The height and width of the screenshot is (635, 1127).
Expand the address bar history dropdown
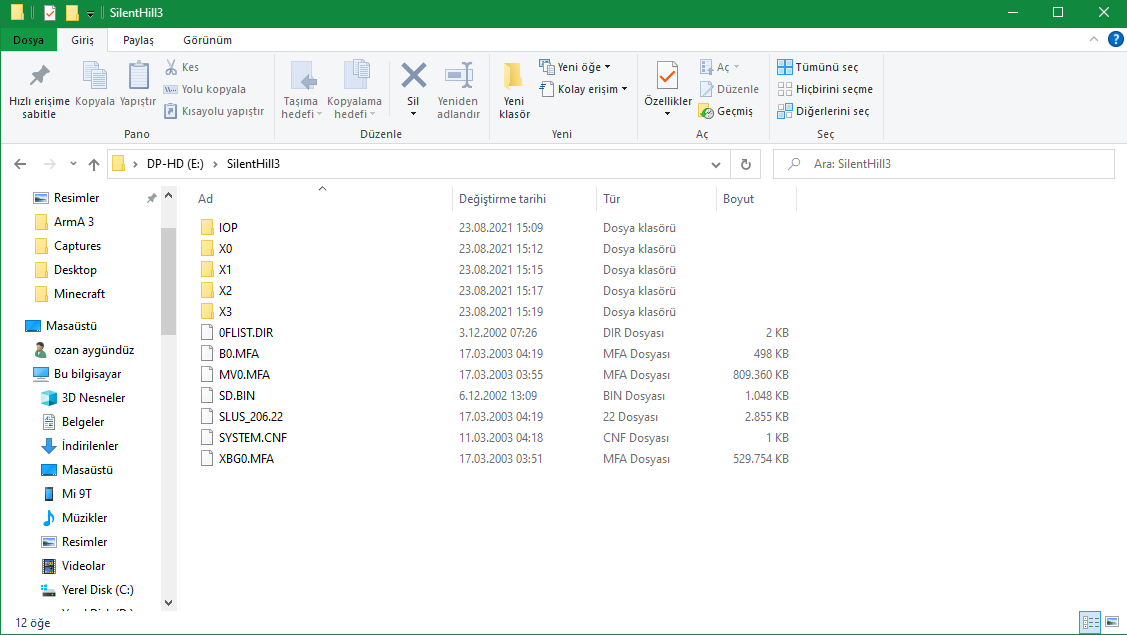click(716, 165)
